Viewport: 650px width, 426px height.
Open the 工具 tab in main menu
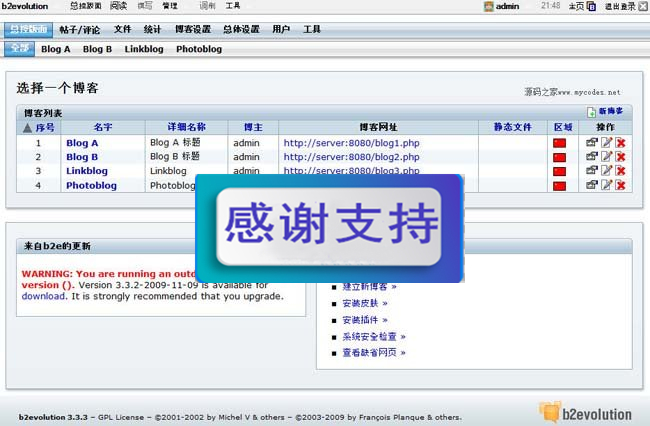point(312,29)
